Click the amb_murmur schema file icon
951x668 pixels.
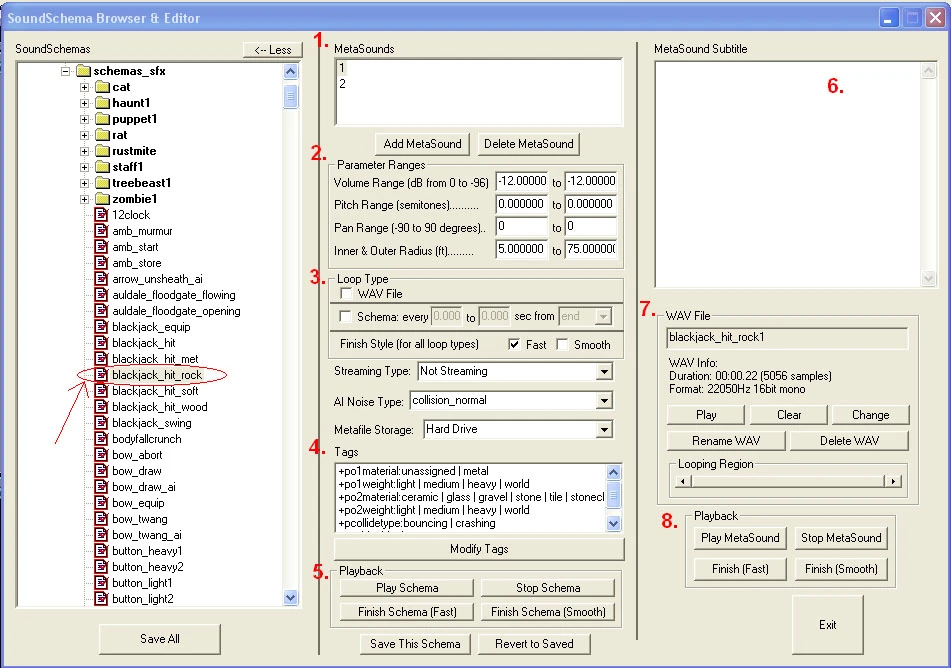click(101, 231)
